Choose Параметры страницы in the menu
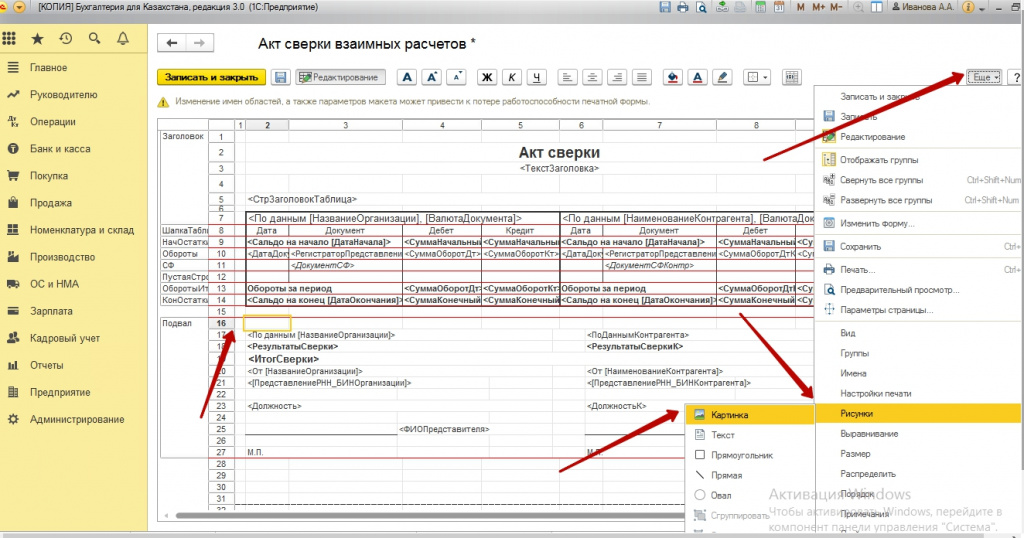1024x538 pixels. pos(886,310)
